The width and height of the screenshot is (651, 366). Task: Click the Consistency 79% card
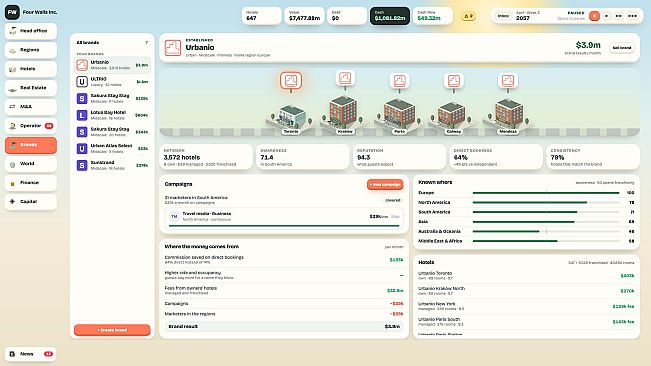593,157
